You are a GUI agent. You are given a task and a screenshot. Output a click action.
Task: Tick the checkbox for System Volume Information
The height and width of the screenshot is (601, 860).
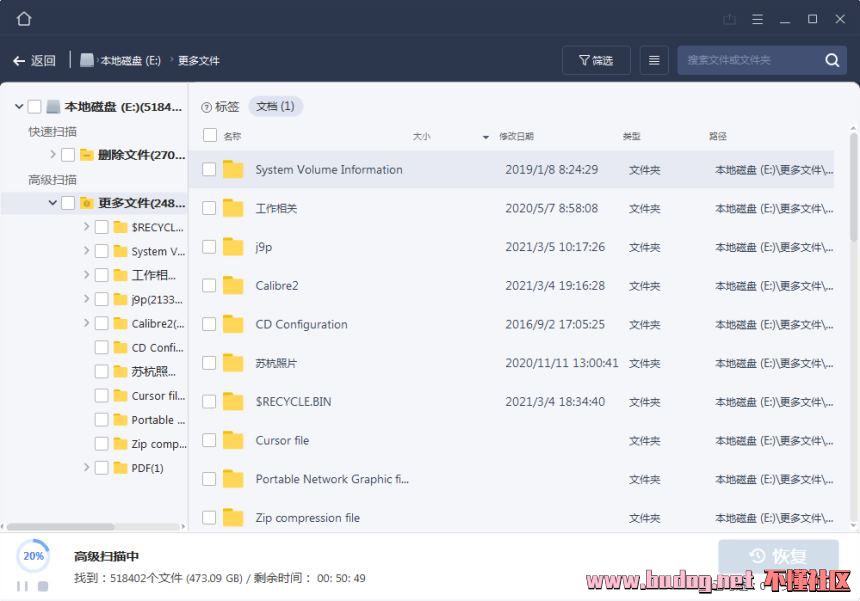pos(209,170)
